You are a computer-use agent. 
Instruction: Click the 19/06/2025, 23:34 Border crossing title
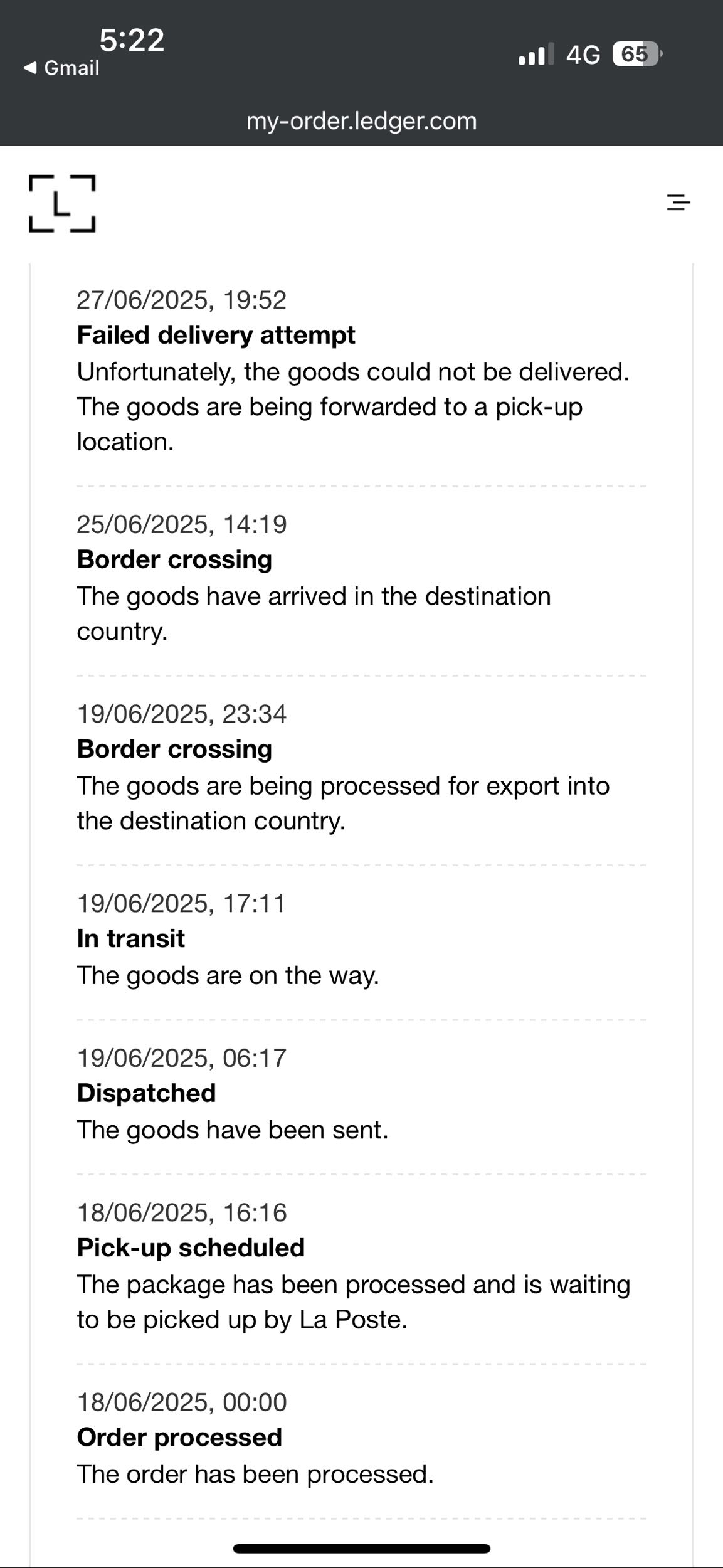tap(174, 749)
